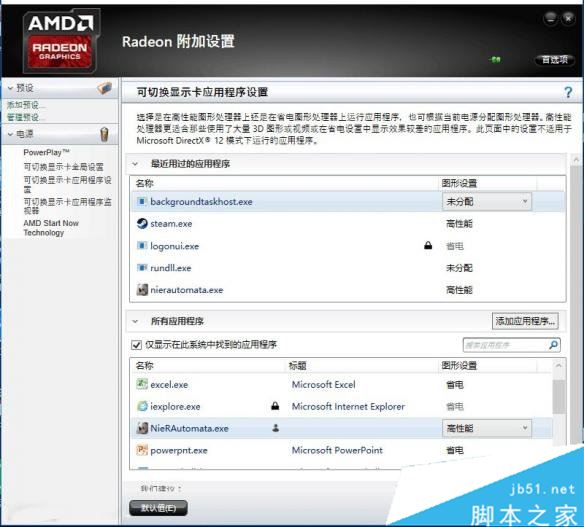Image resolution: width=584 pixels, height=527 pixels.
Task: Click 省电 setting for excel.exe
Action: pyautogui.click(x=455, y=385)
